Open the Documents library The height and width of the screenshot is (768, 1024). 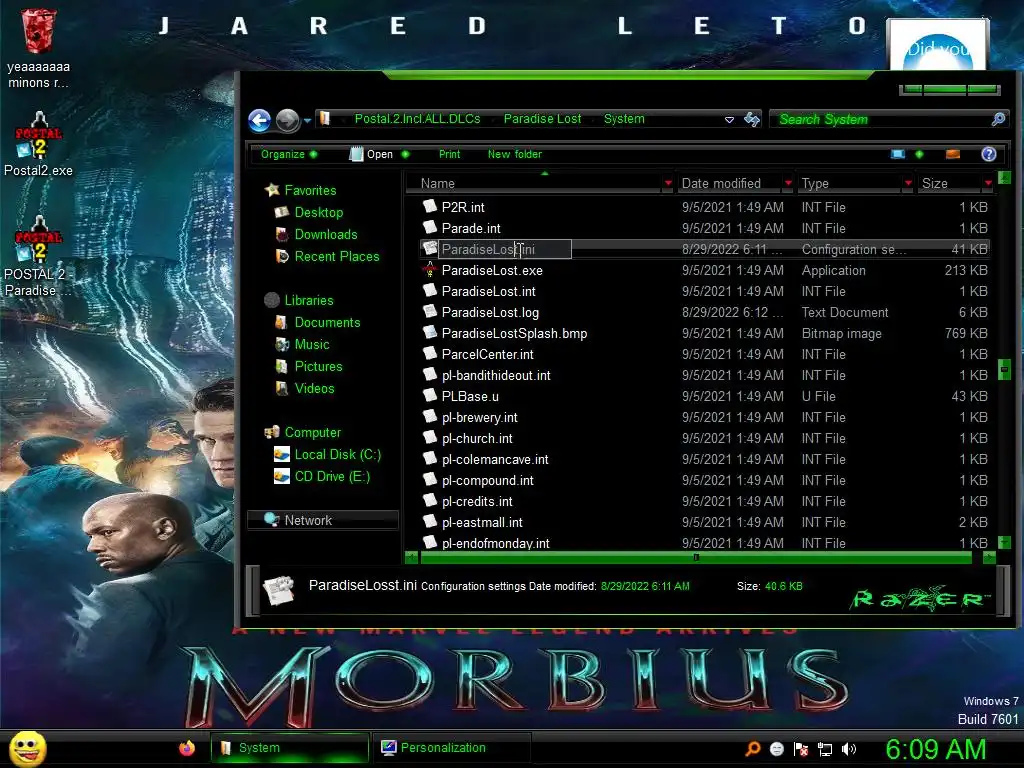click(327, 323)
